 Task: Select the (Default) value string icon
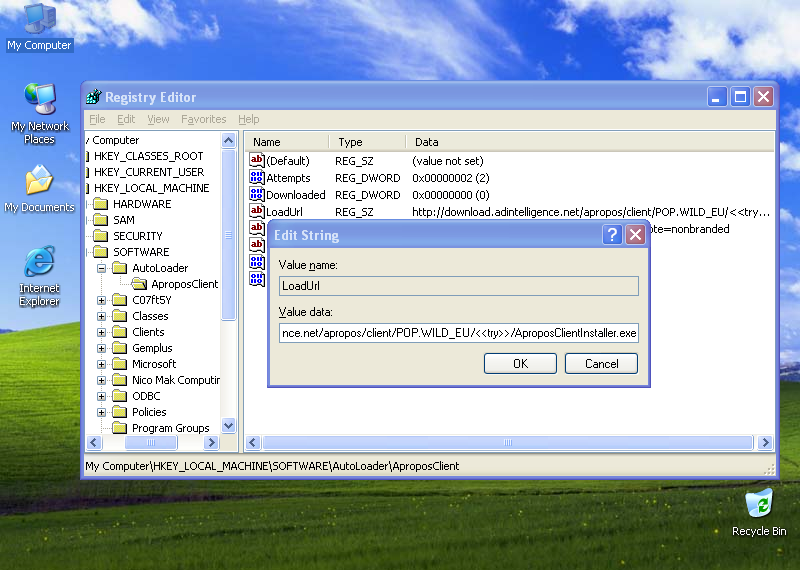(x=257, y=160)
